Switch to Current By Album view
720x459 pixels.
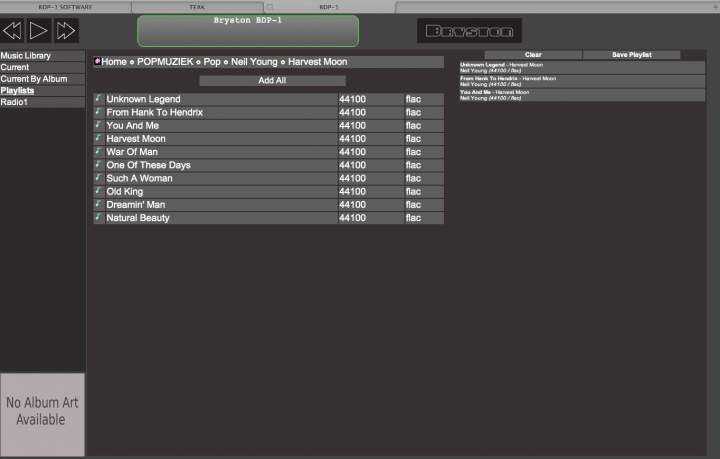[x=42, y=79]
